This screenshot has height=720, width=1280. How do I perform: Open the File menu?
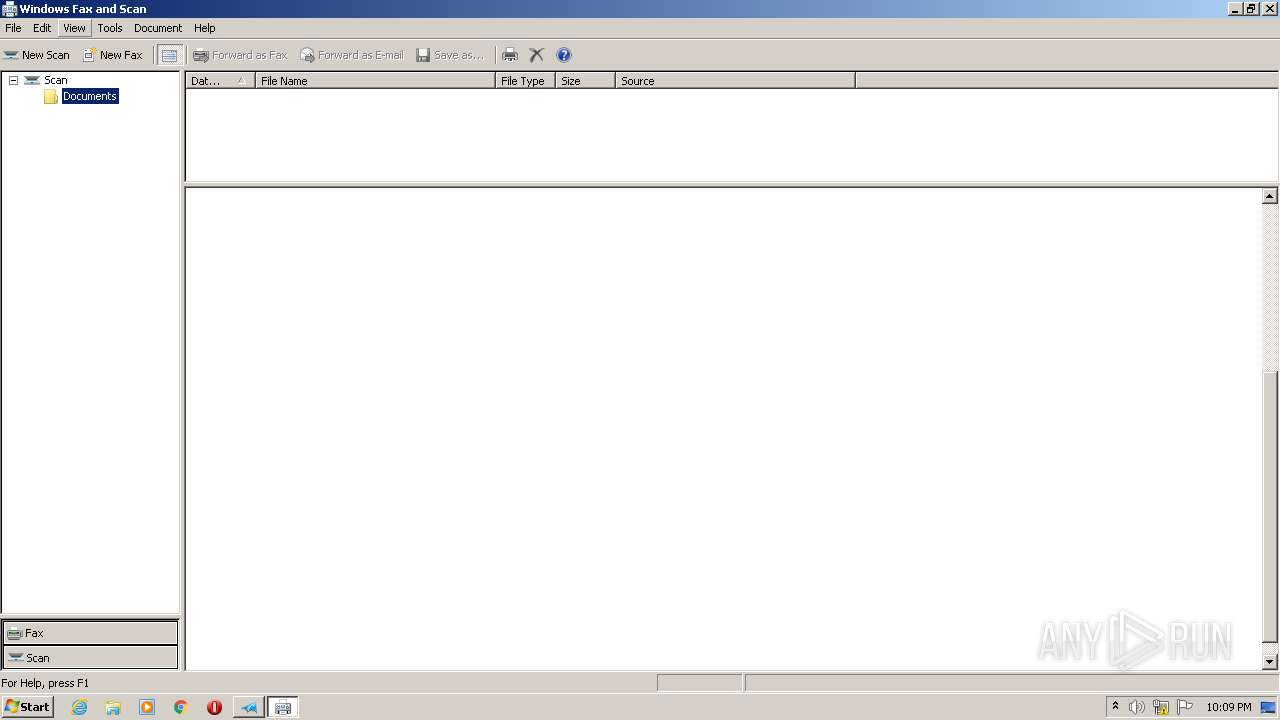13,28
